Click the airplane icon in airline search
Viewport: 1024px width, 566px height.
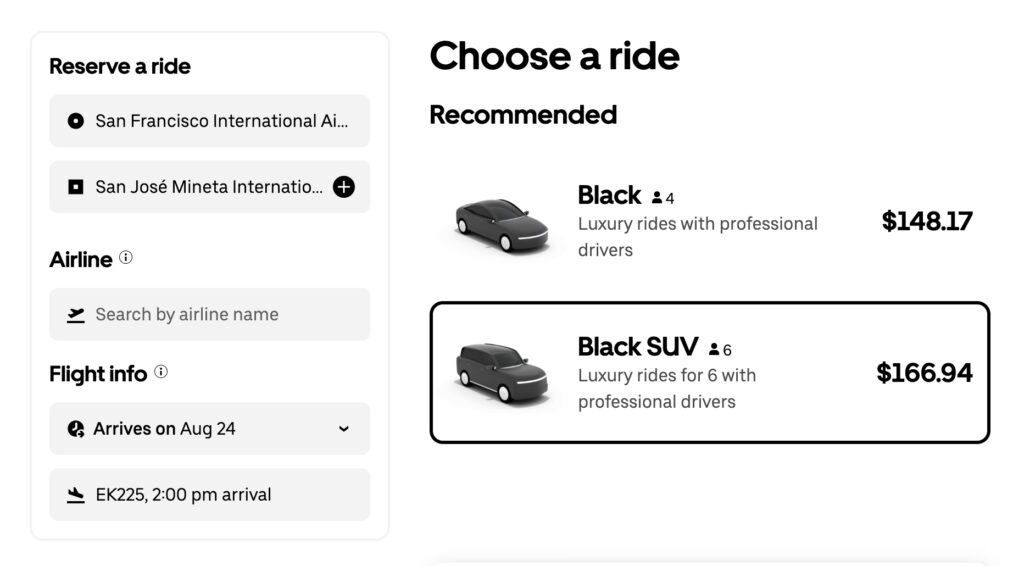point(76,315)
